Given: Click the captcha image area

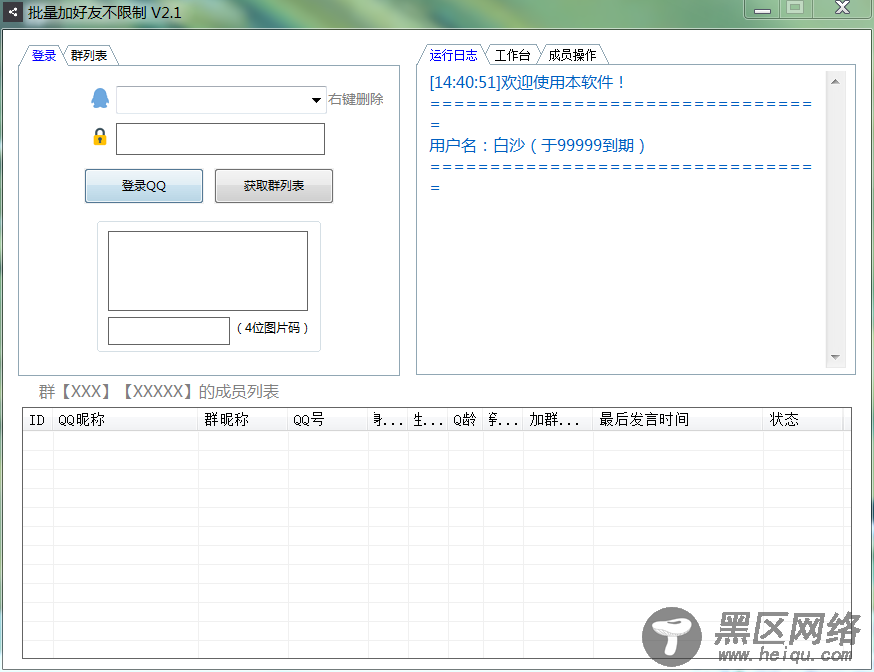Looking at the screenshot, I should (x=207, y=271).
